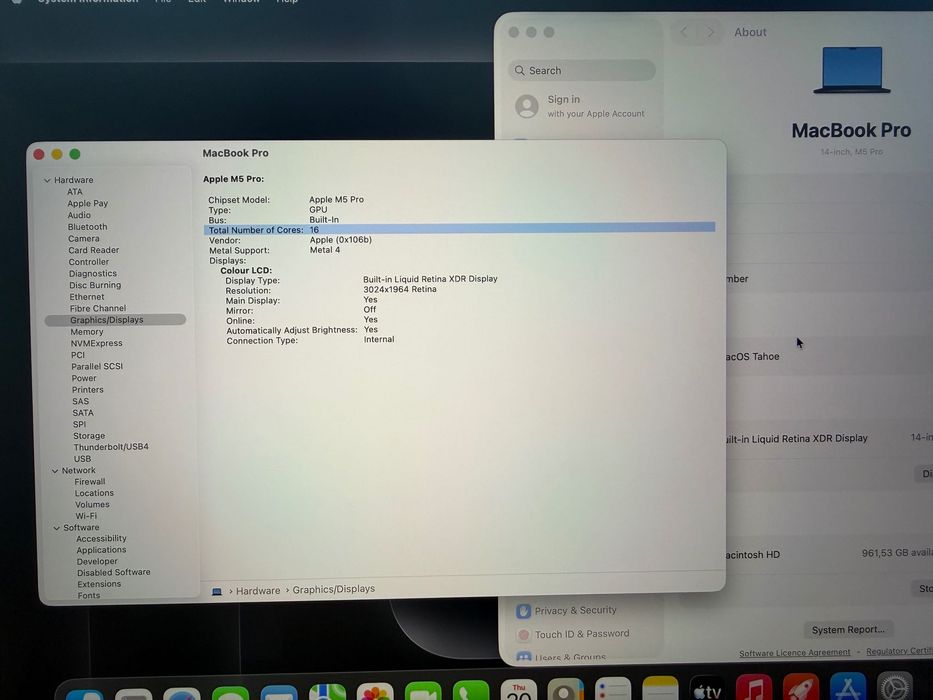Click the System Report button
The height and width of the screenshot is (700, 933).
click(848, 629)
